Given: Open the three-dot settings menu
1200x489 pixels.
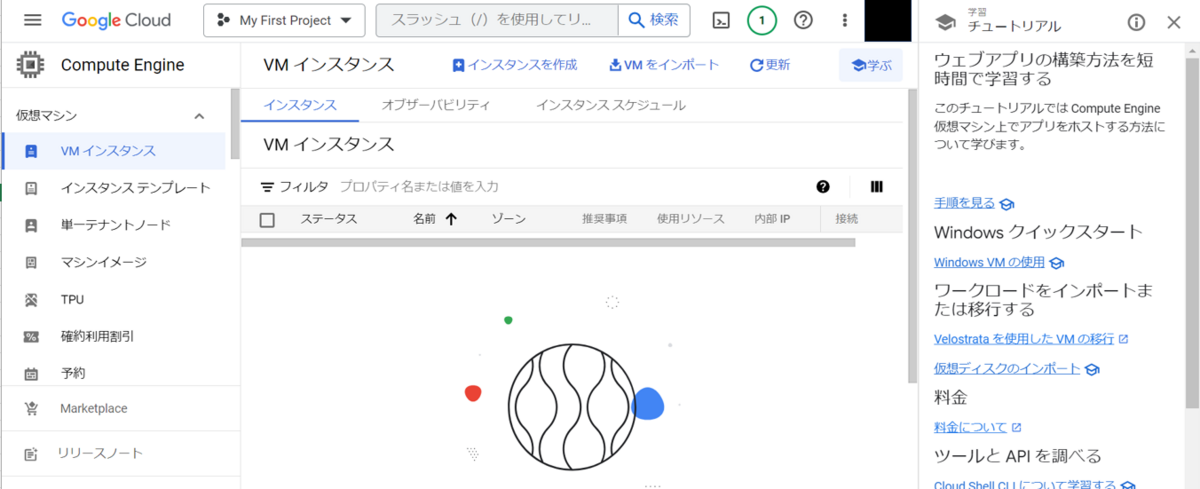Looking at the screenshot, I should click(845, 20).
